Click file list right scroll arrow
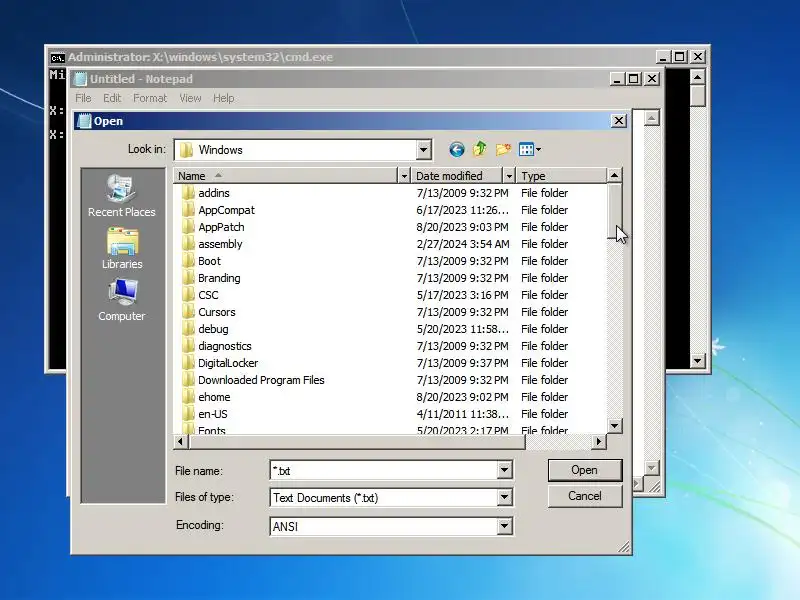800x600 pixels. pyautogui.click(x=599, y=442)
